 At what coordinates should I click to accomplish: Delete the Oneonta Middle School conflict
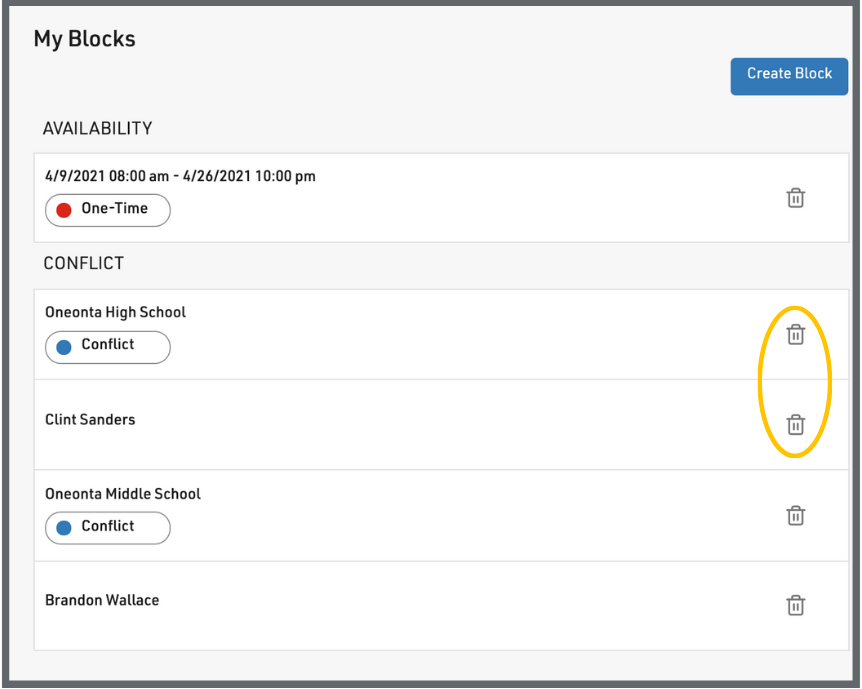click(x=795, y=516)
